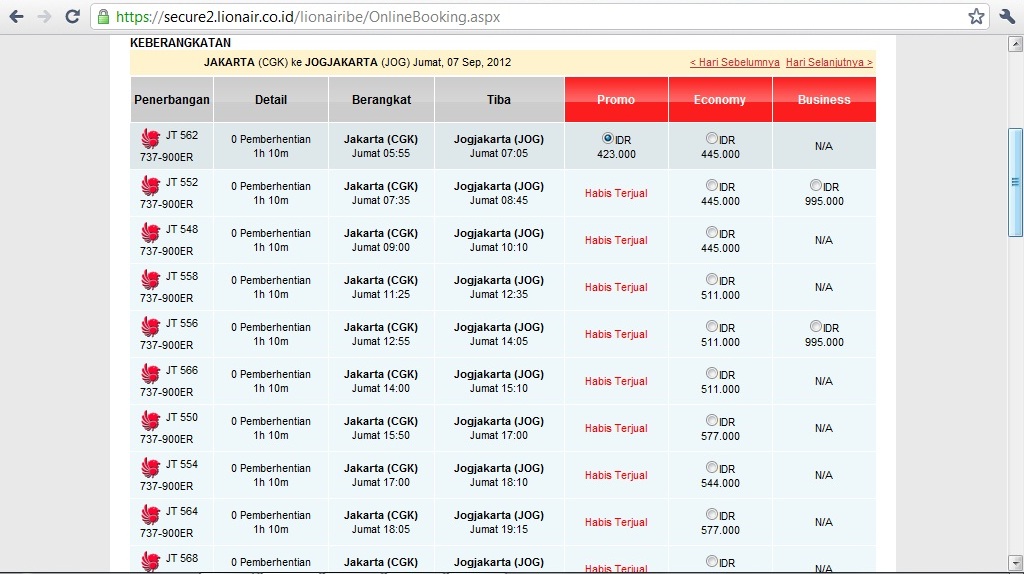Click the green padlock security icon

(x=103, y=16)
